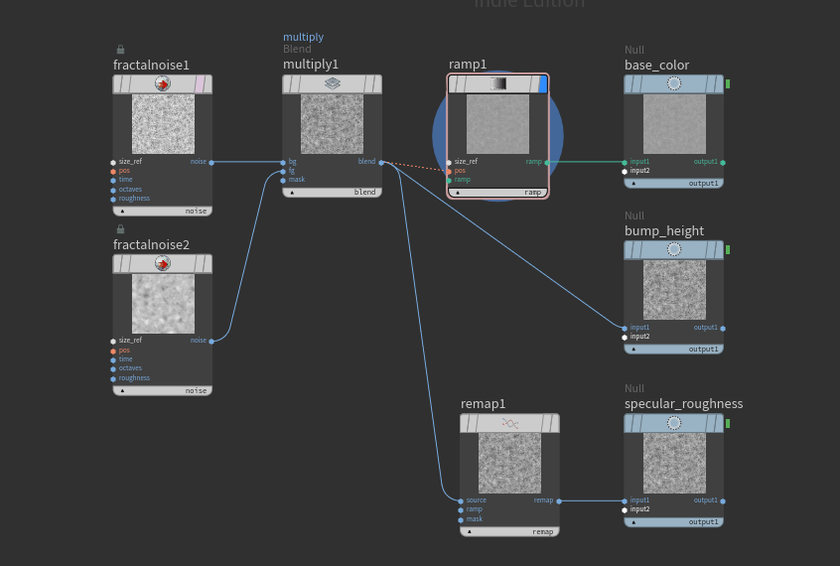Screen dimensions: 840x566
Task: Click the fractalnoise2 node icon
Action: point(163,264)
